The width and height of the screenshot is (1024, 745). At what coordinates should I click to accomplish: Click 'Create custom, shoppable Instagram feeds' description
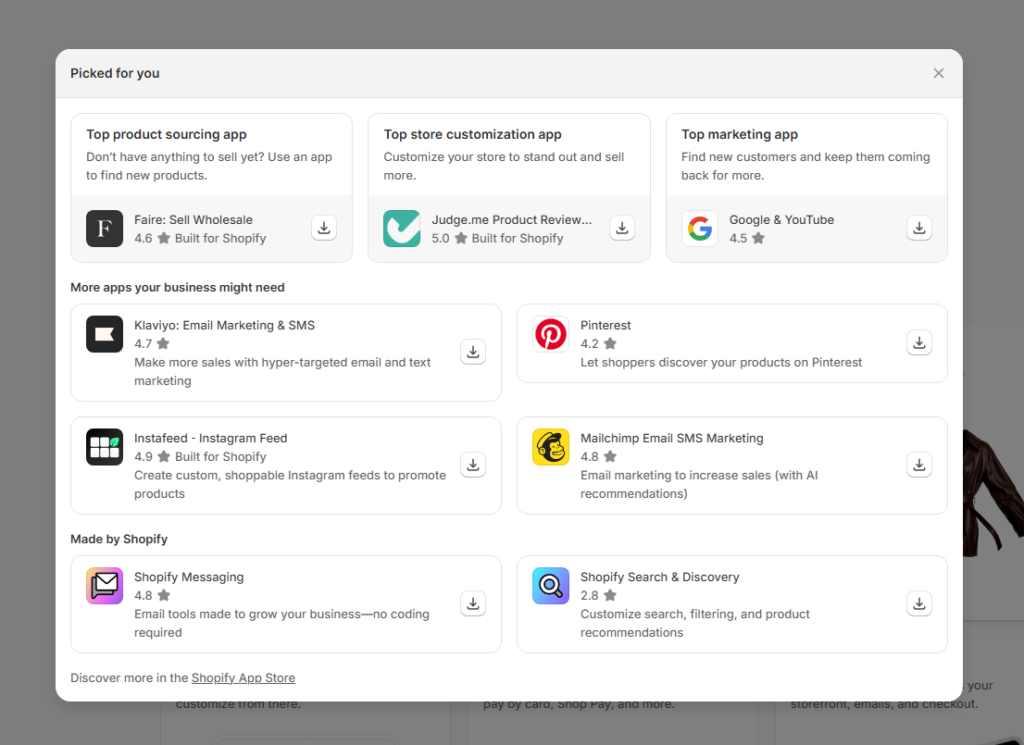(x=290, y=484)
